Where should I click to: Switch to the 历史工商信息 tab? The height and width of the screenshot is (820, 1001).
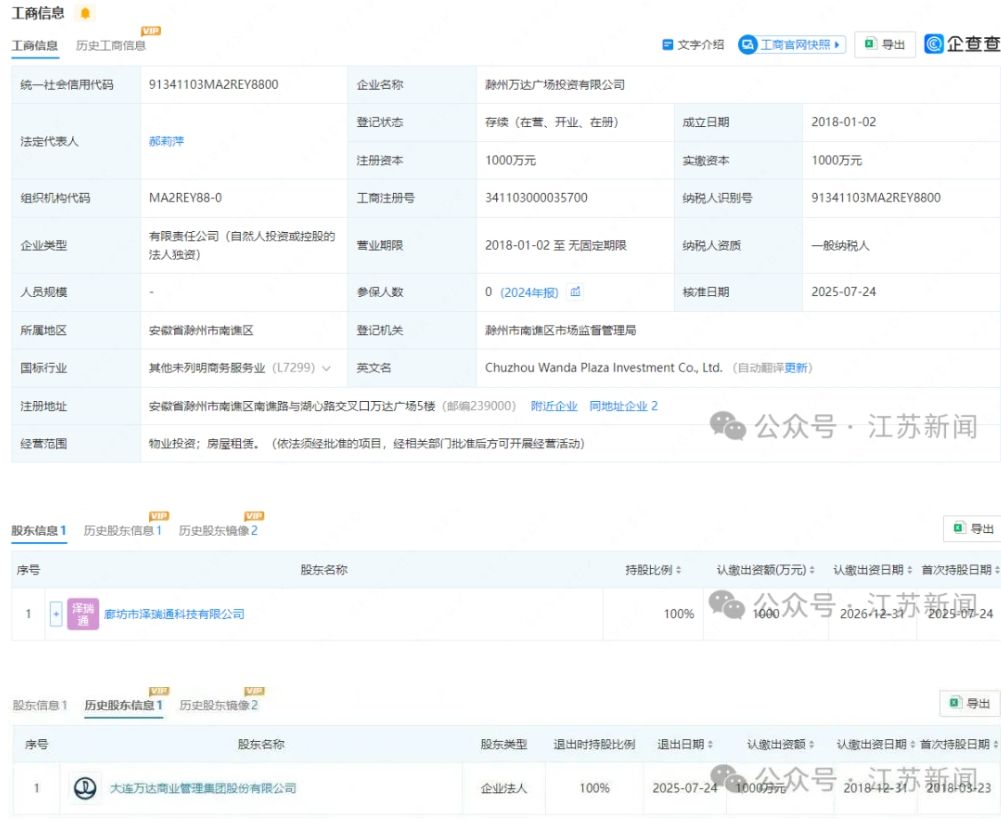(x=110, y=45)
